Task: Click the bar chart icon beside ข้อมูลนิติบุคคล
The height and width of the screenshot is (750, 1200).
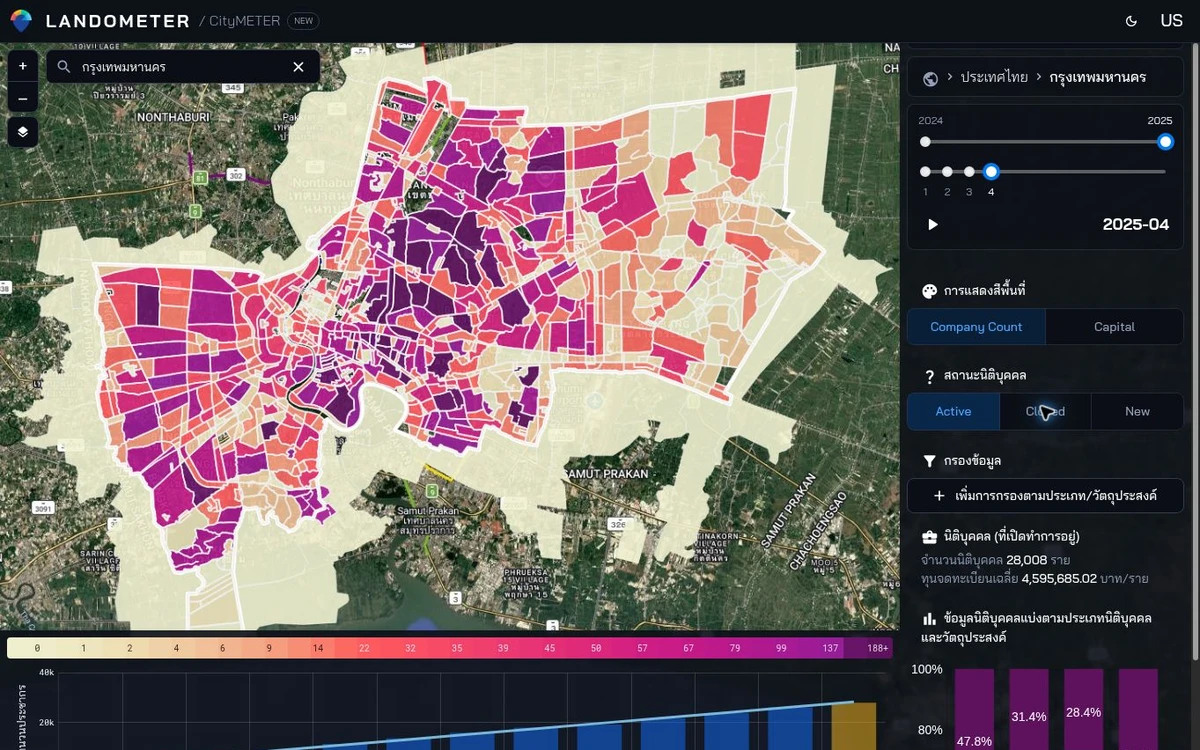Action: pos(929,619)
